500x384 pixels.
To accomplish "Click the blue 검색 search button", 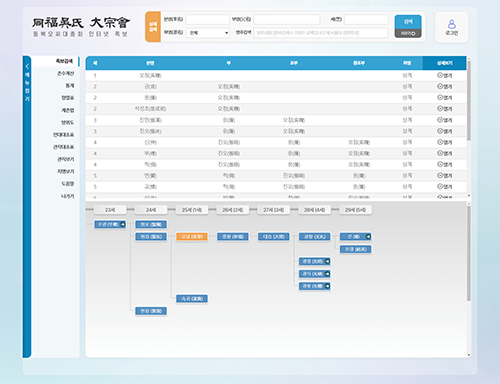I will 408,22.
